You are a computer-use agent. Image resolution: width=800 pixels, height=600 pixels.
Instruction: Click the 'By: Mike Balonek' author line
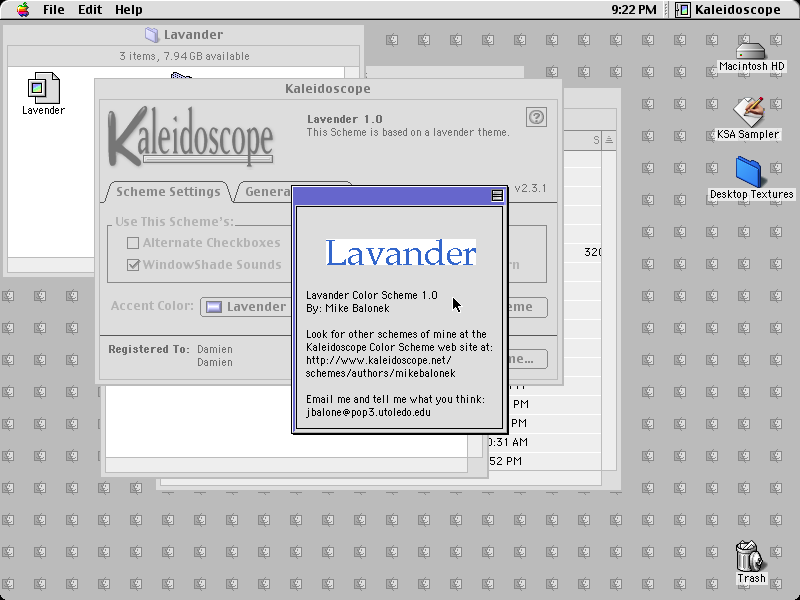coord(347,308)
